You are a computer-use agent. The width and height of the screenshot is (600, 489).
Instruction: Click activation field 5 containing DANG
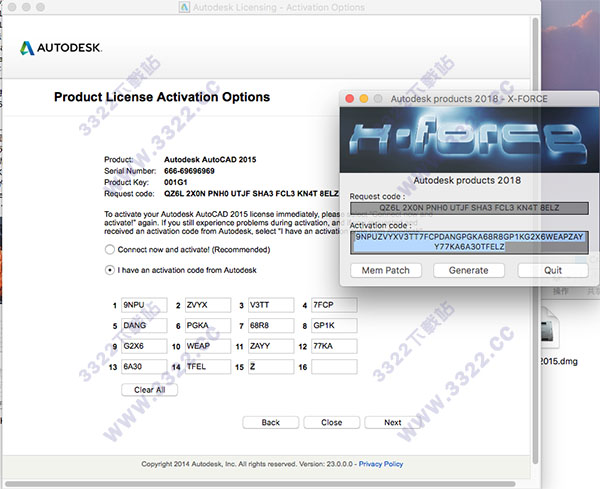pos(144,326)
